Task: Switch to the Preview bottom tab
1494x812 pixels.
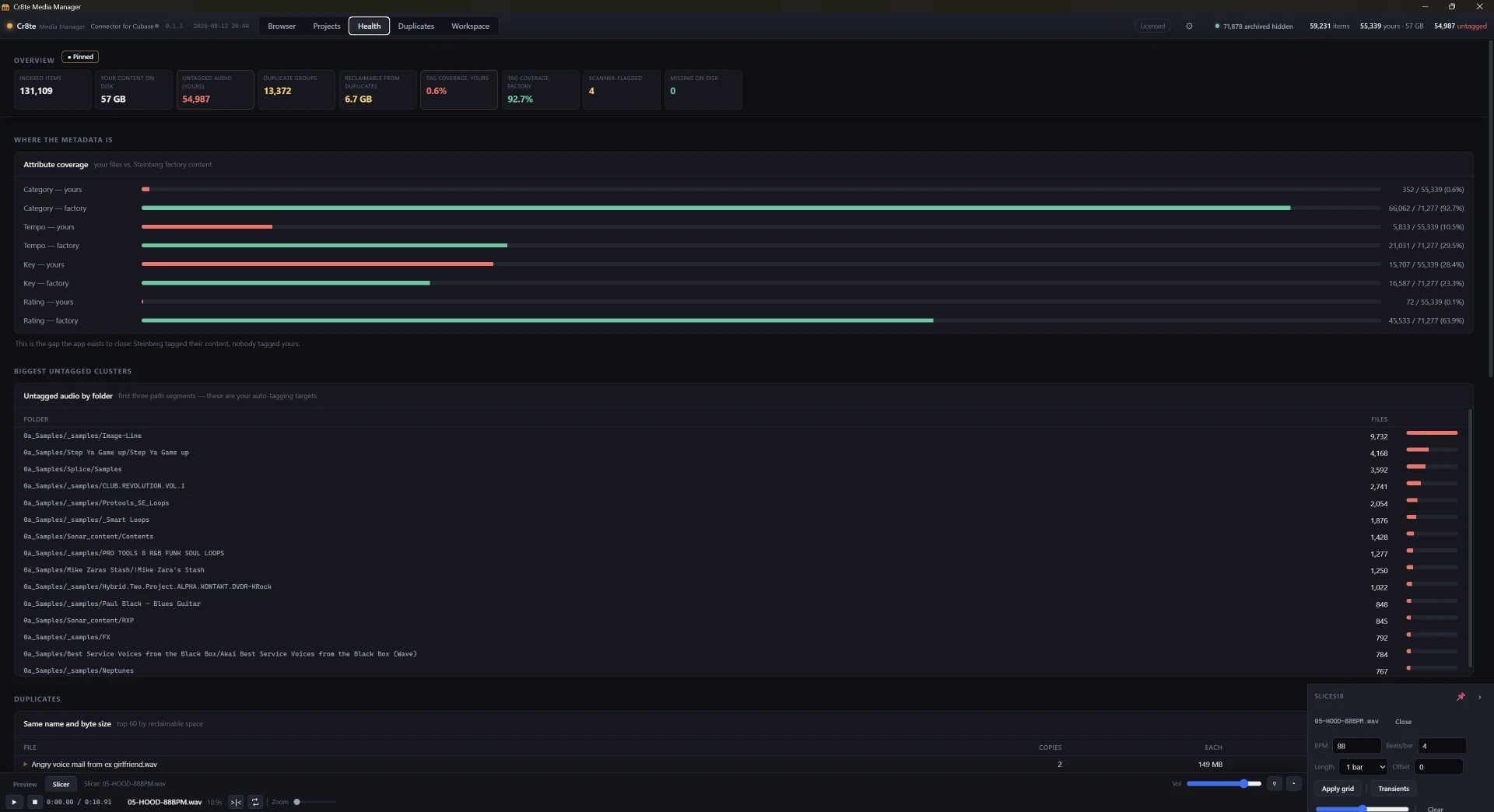Action: click(x=25, y=784)
